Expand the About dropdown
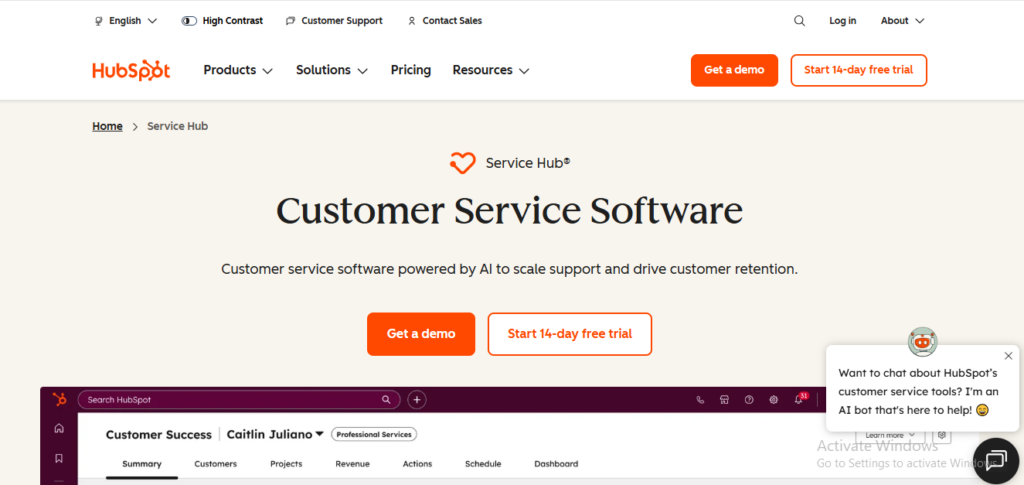 (x=903, y=21)
